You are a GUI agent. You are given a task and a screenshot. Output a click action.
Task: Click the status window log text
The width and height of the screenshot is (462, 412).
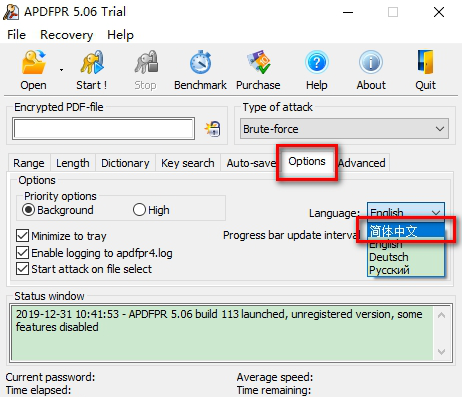tap(219, 320)
